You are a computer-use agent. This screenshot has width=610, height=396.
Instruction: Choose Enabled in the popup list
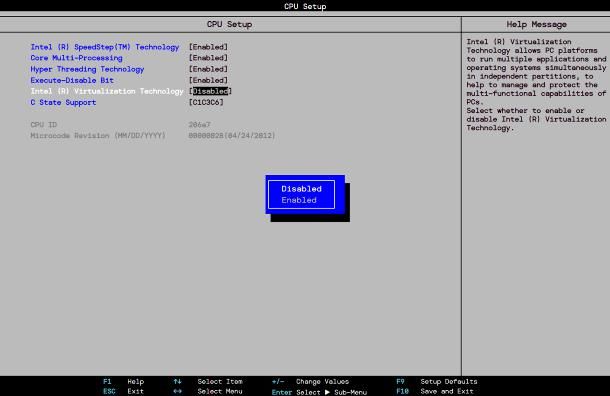[299, 200]
